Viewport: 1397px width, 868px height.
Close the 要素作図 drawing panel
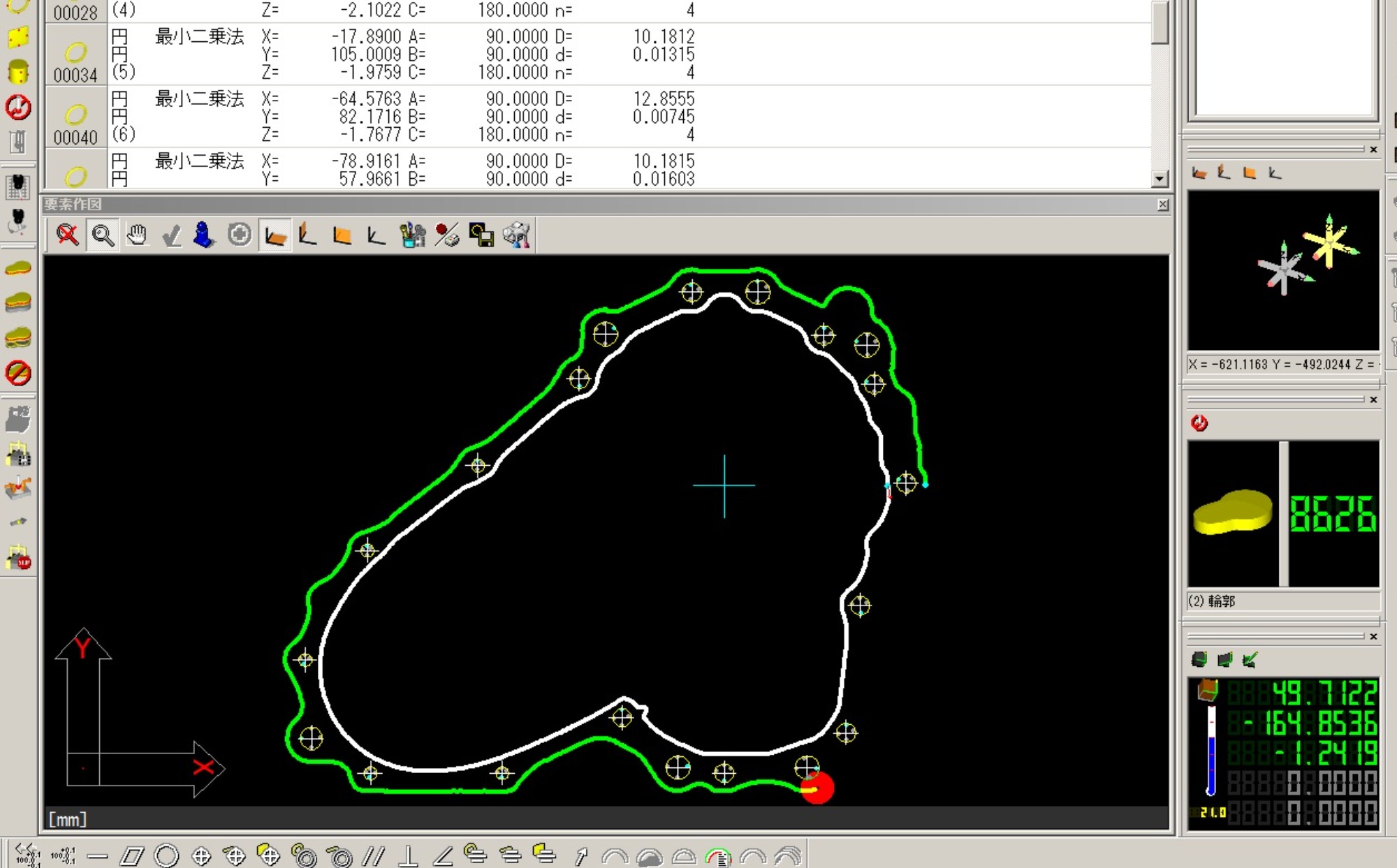1162,205
